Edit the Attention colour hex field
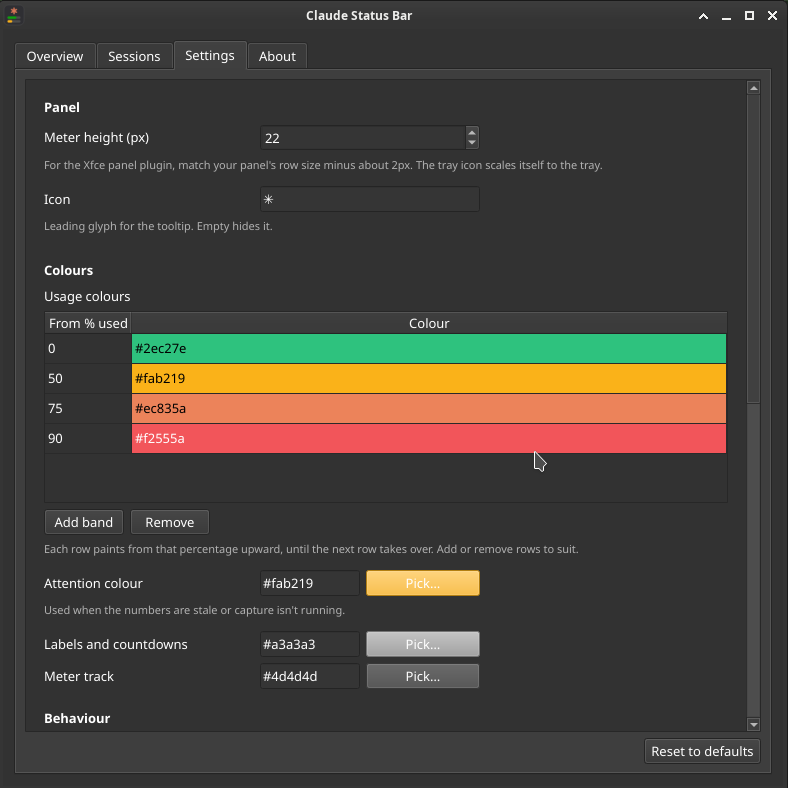This screenshot has width=788, height=788. tap(310, 583)
